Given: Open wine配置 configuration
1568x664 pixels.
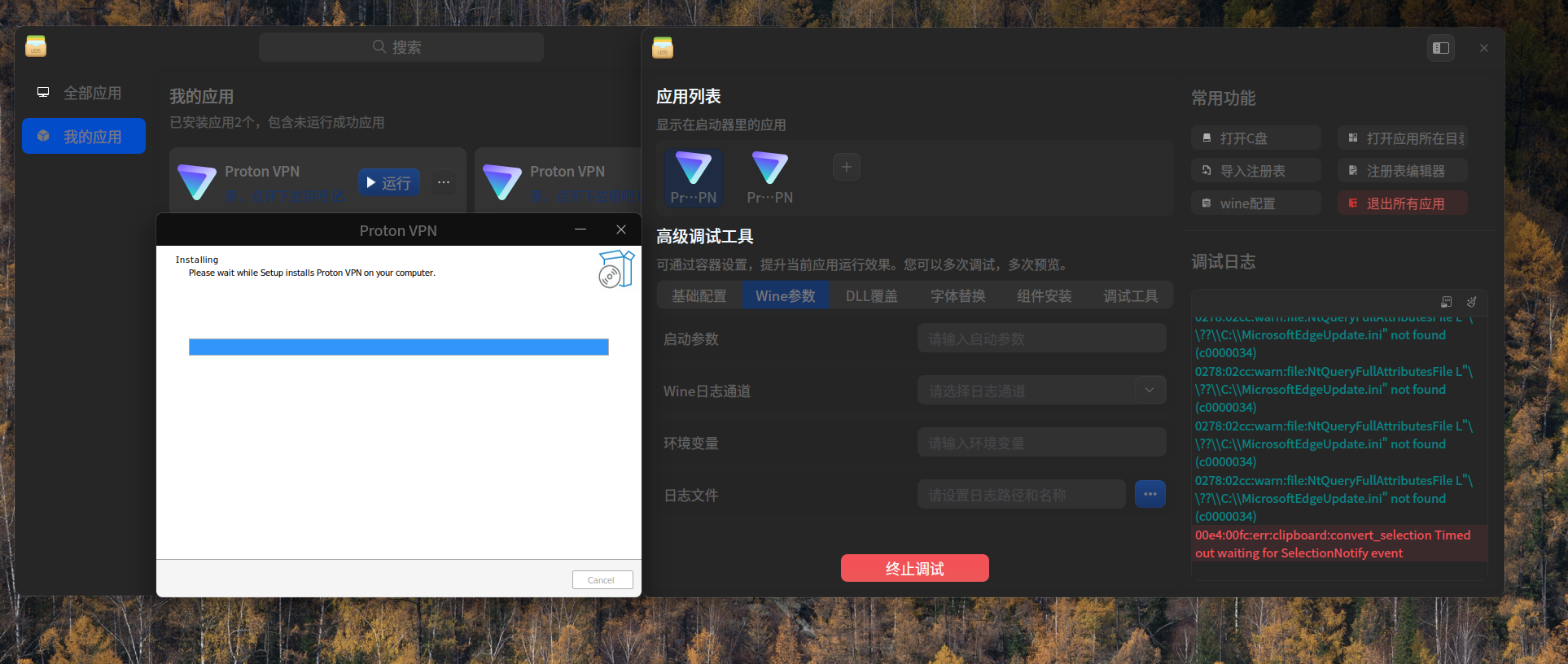Looking at the screenshot, I should [x=1256, y=203].
